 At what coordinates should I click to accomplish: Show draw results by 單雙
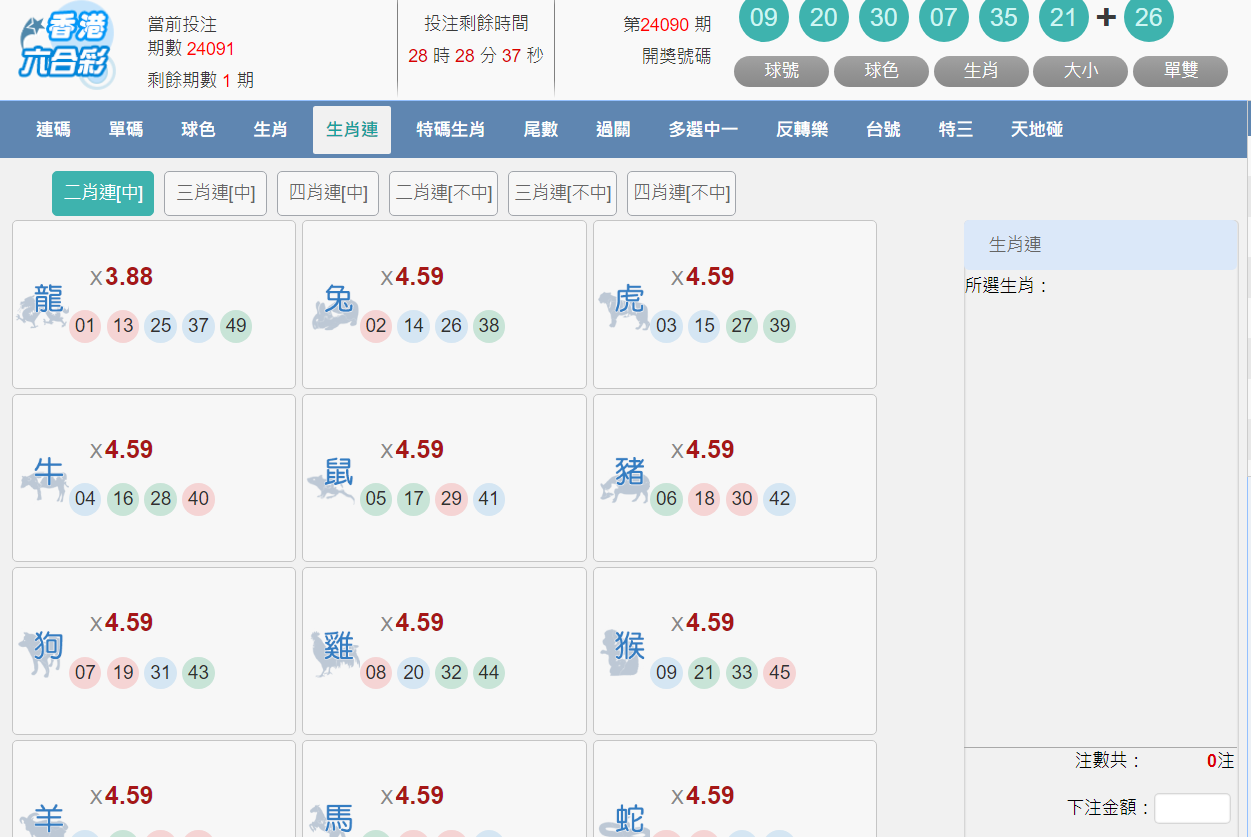coord(1180,71)
